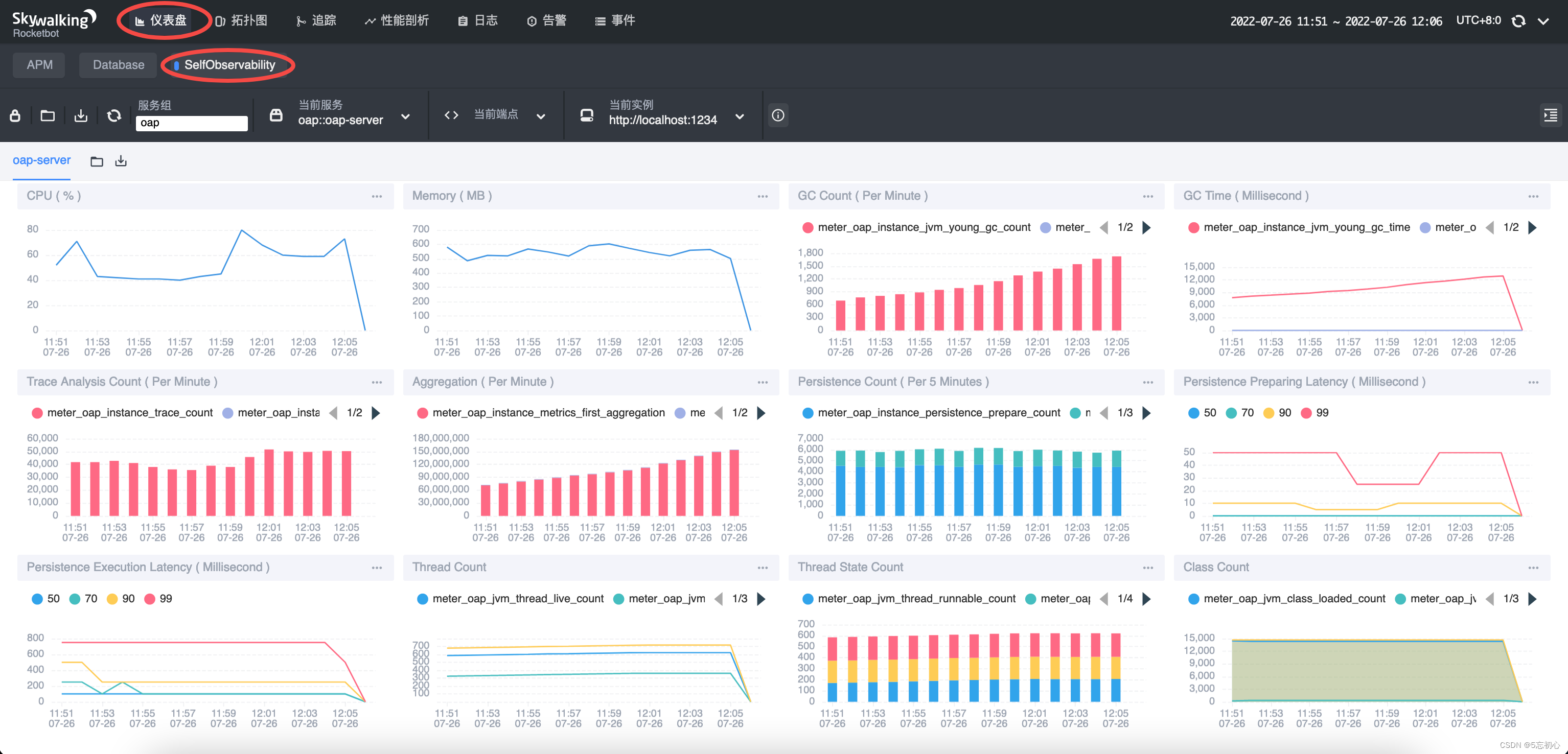Screen dimensions: 1568x754
Task: Go to next legend page in Trace Analysis Count
Action: (x=376, y=413)
